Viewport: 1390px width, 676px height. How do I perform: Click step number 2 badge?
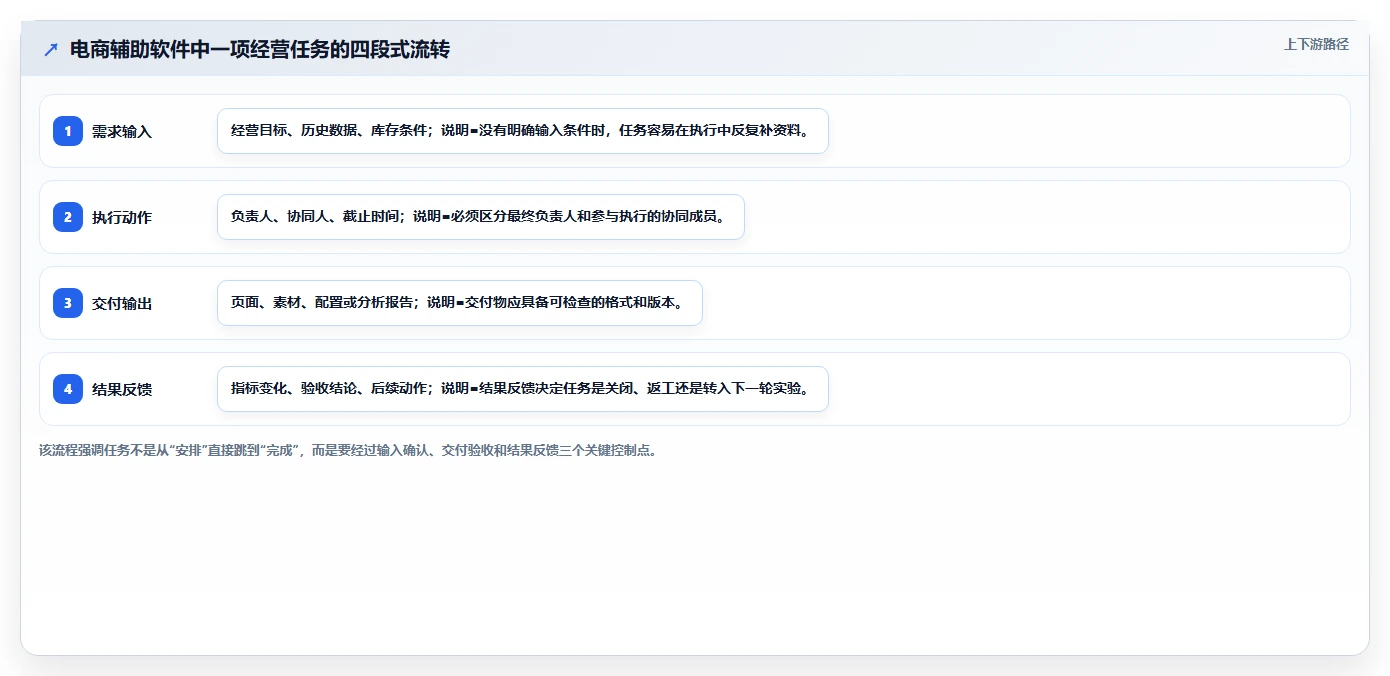(x=68, y=217)
